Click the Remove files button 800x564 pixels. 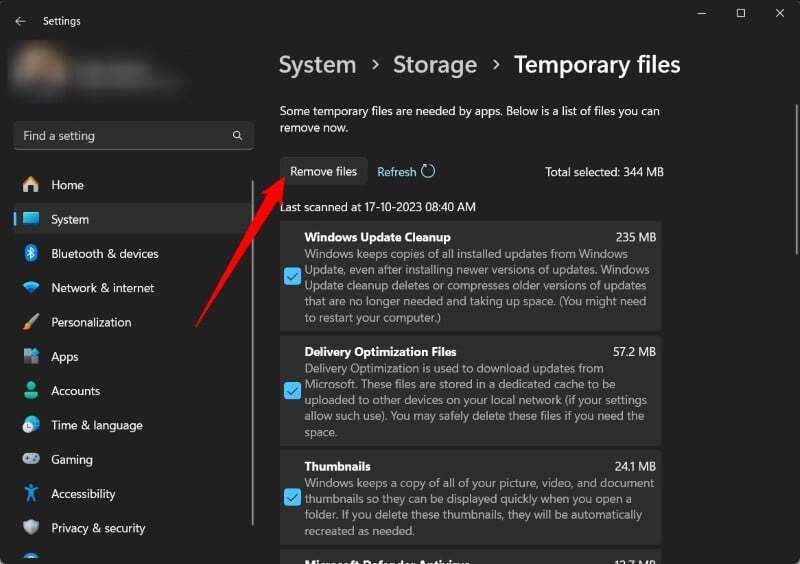pos(323,171)
